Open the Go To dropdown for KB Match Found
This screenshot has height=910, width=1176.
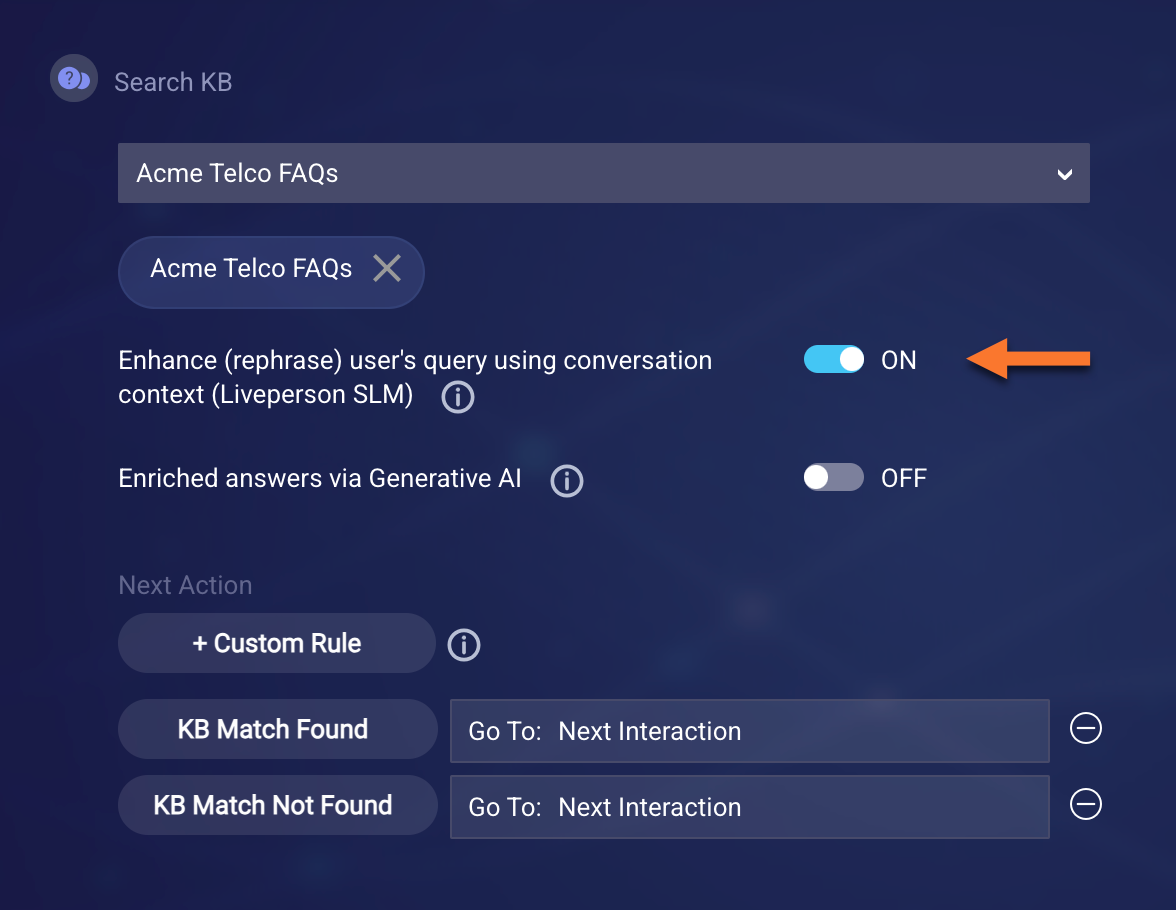pyautogui.click(x=749, y=731)
